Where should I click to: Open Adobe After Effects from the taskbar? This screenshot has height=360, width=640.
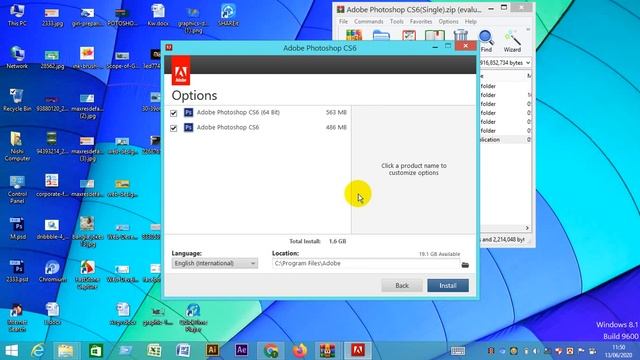[x=241, y=351]
